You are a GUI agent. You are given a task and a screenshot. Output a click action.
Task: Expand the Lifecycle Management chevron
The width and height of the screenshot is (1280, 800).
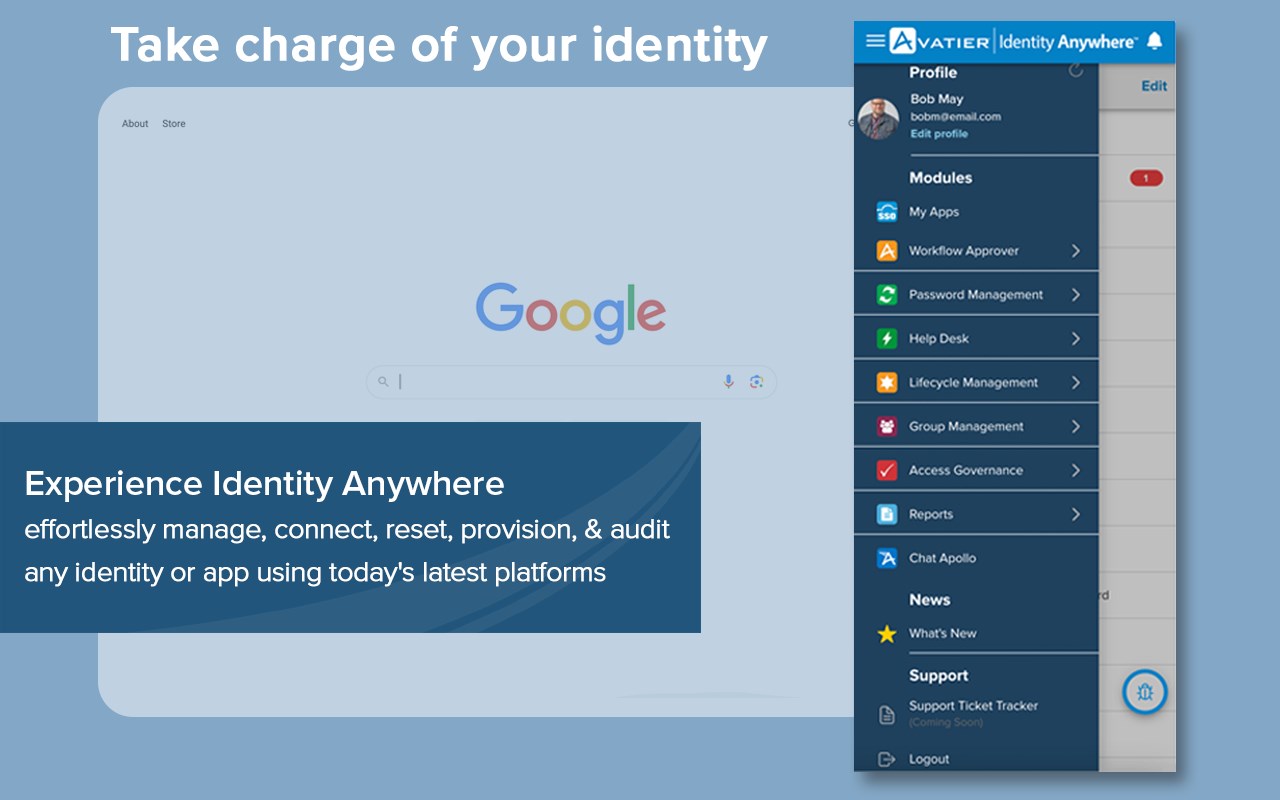[x=1076, y=383]
